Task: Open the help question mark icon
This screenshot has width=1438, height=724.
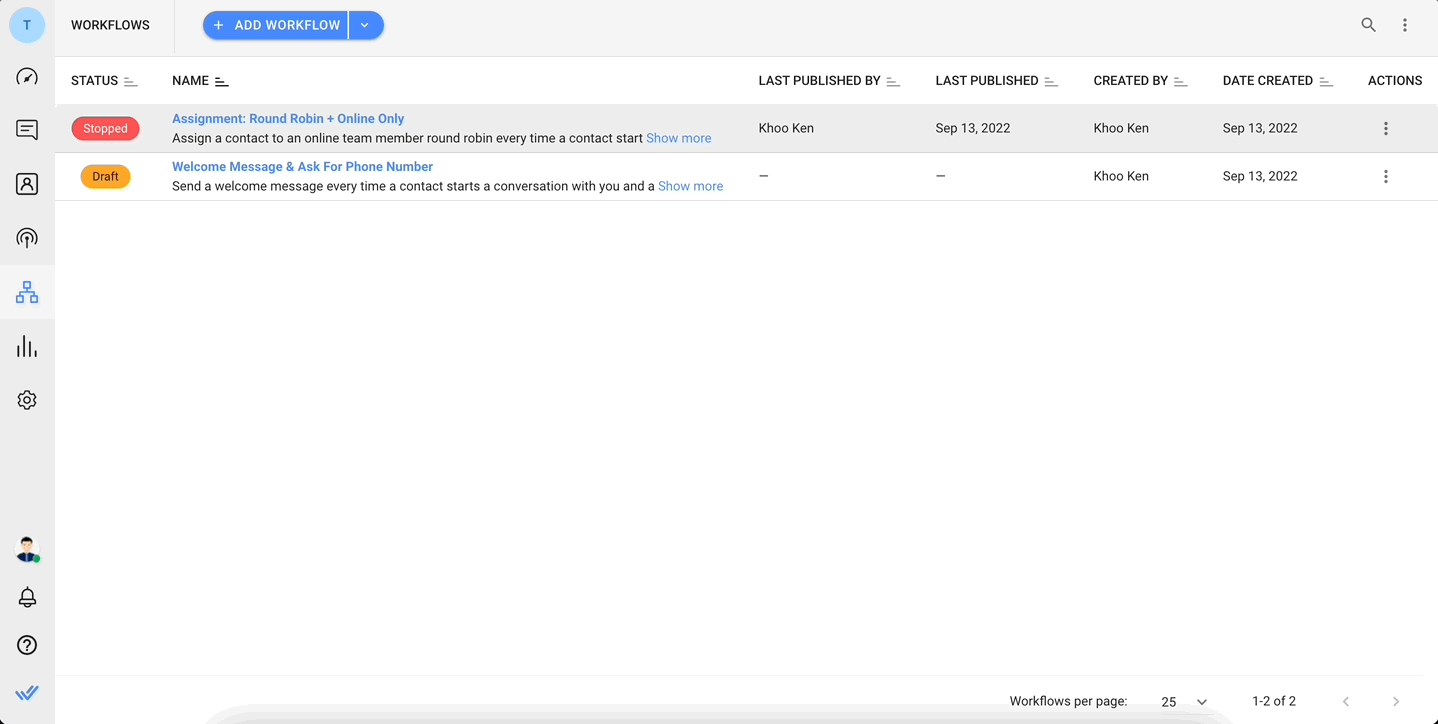Action: click(x=27, y=645)
